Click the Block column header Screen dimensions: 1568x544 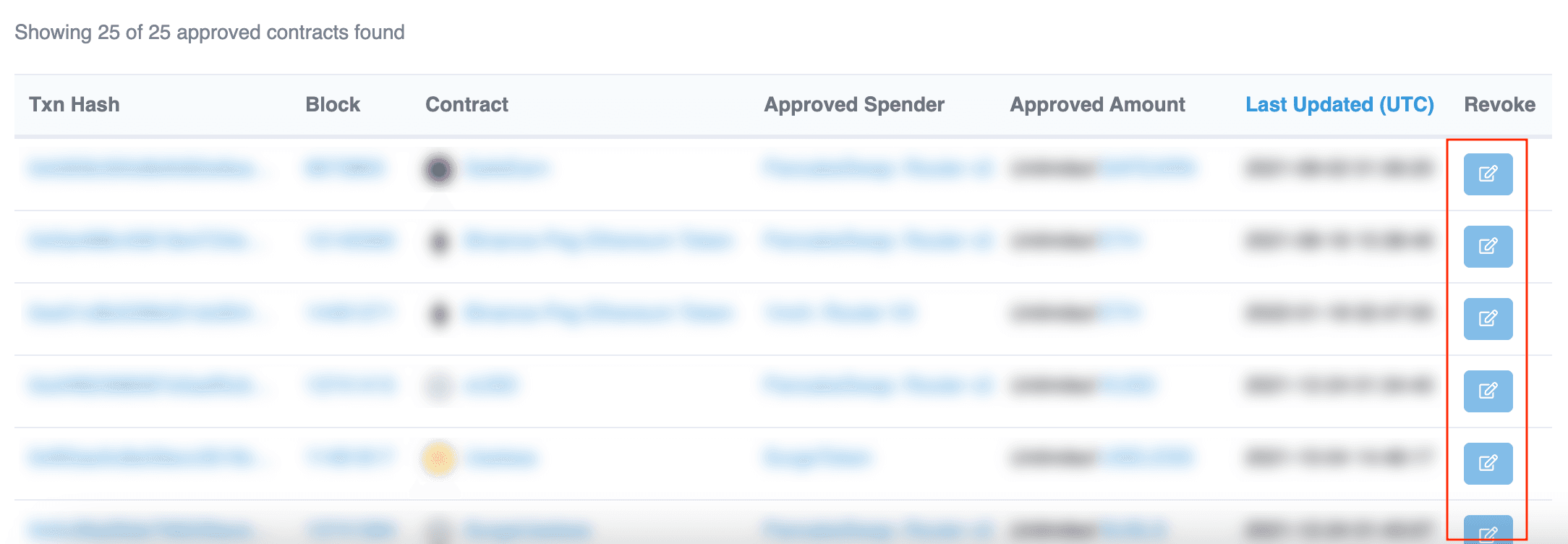[333, 104]
